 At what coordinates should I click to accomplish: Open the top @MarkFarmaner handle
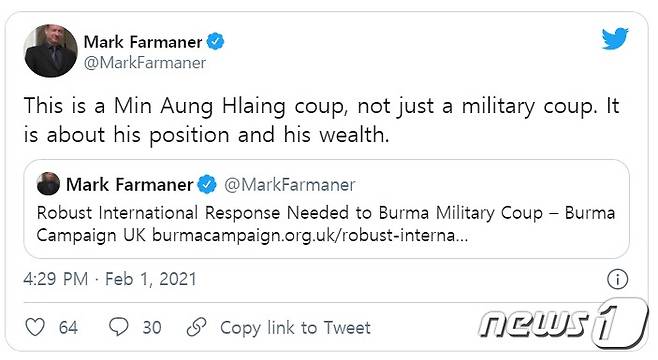pos(145,63)
